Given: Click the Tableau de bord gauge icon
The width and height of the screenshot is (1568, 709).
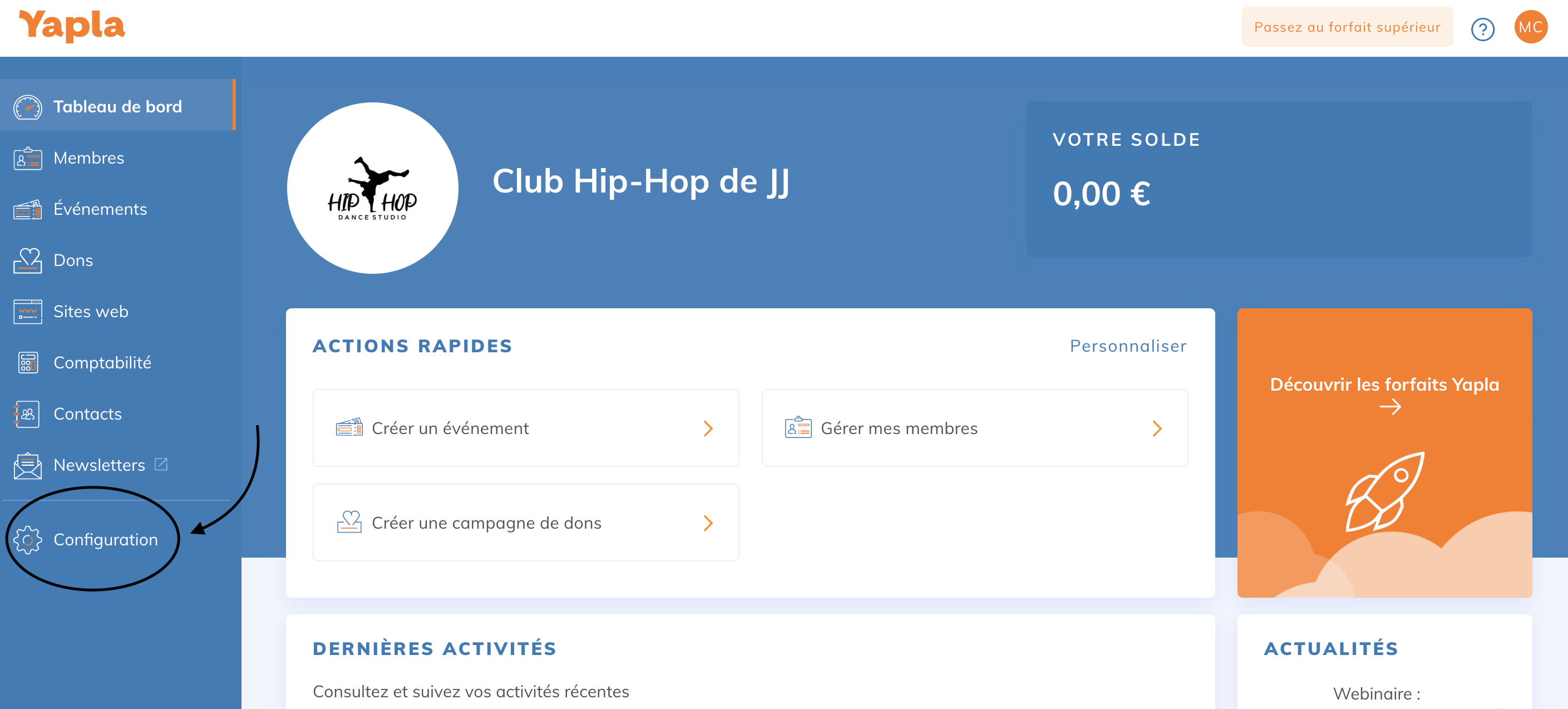Looking at the screenshot, I should point(27,107).
